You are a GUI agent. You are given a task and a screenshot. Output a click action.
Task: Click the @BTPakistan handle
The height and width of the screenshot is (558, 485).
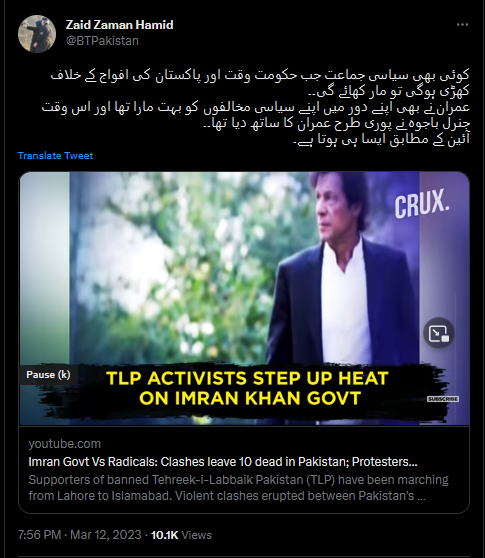click(x=102, y=41)
